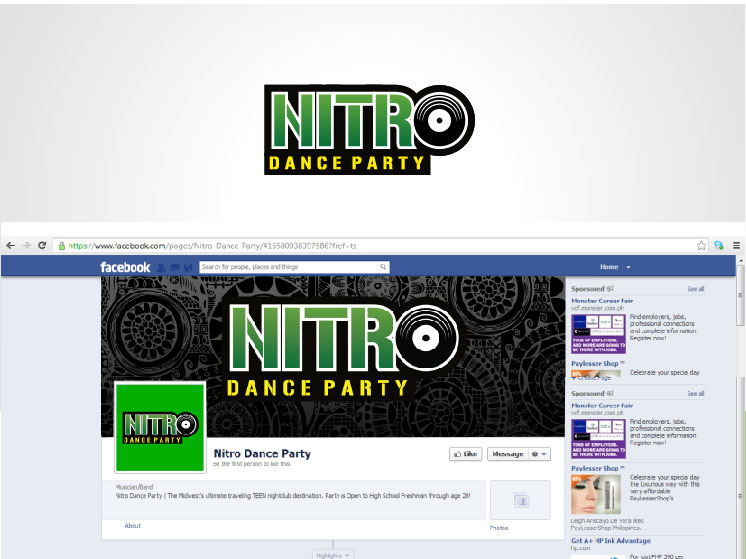The image size is (746, 559).
Task: Open the gear dropdown beside Message
Action: (x=539, y=454)
